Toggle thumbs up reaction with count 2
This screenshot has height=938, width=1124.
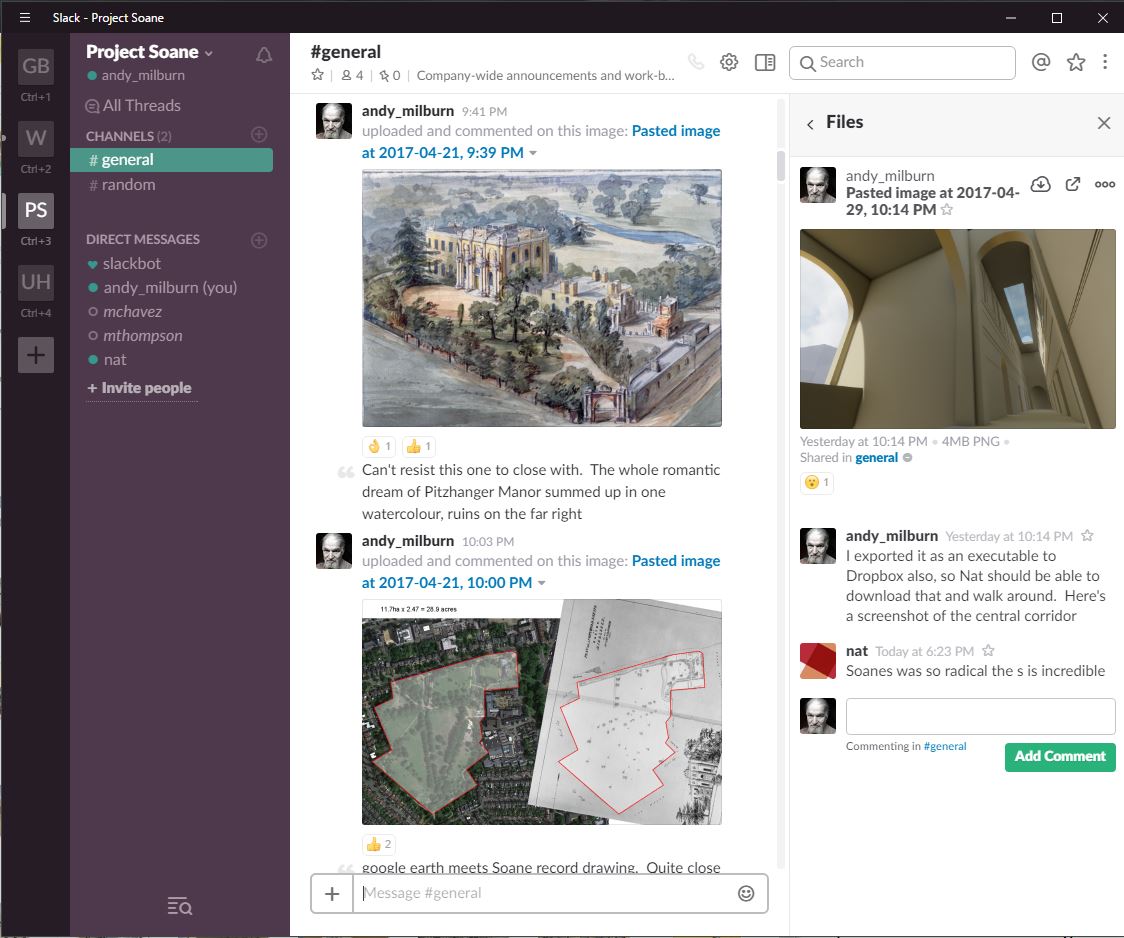(378, 844)
